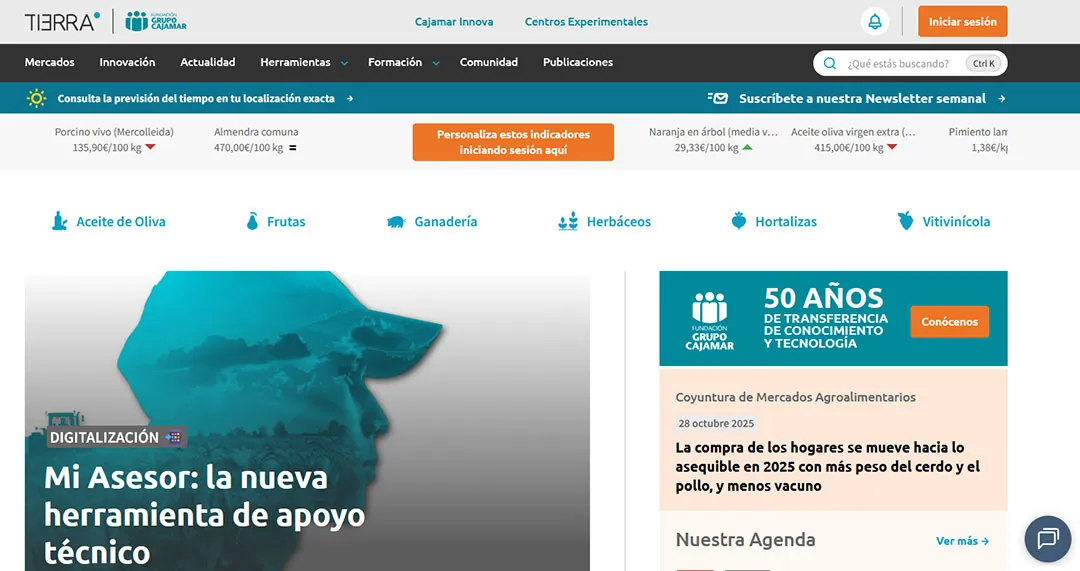
Task: Click the Ctrl K shortcut badge
Action: [x=983, y=63]
